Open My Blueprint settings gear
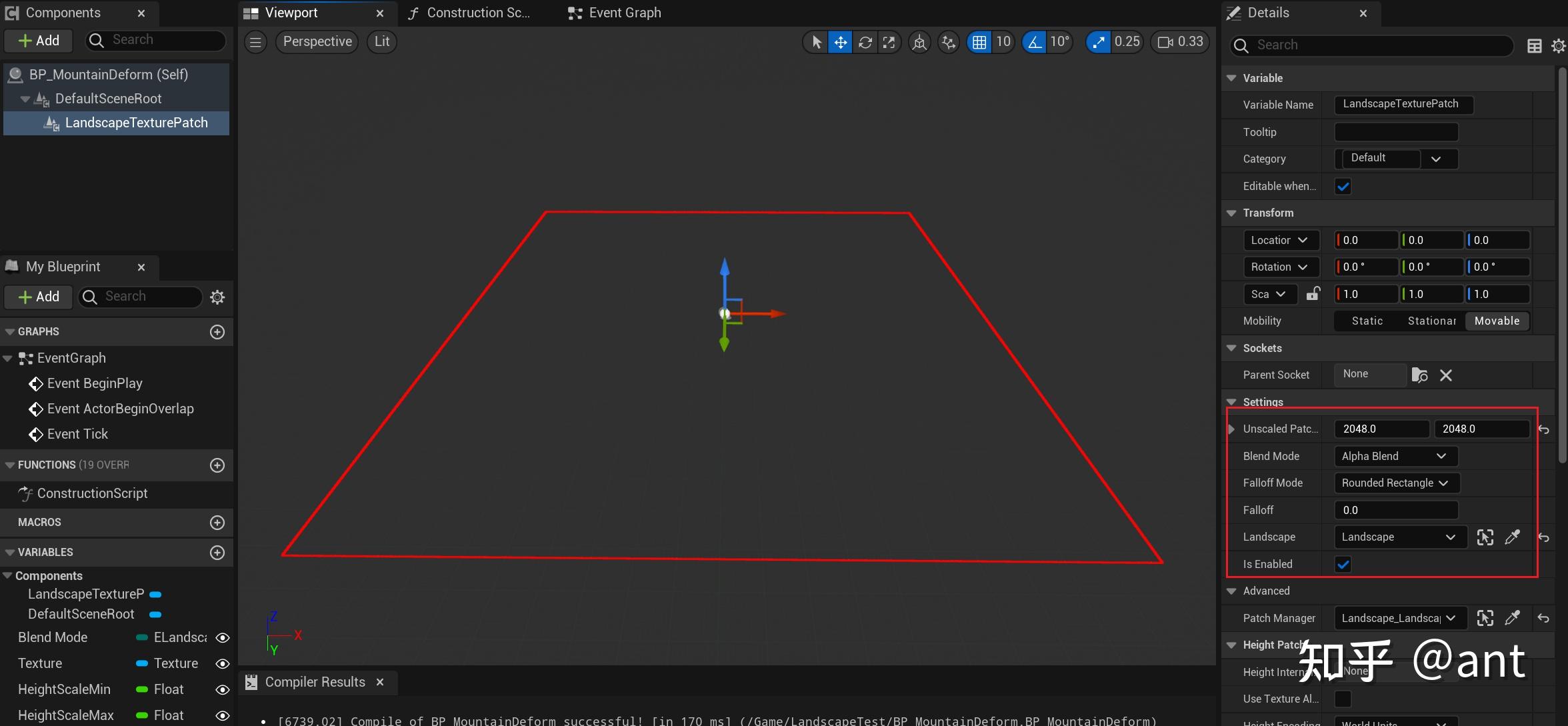 click(x=217, y=297)
